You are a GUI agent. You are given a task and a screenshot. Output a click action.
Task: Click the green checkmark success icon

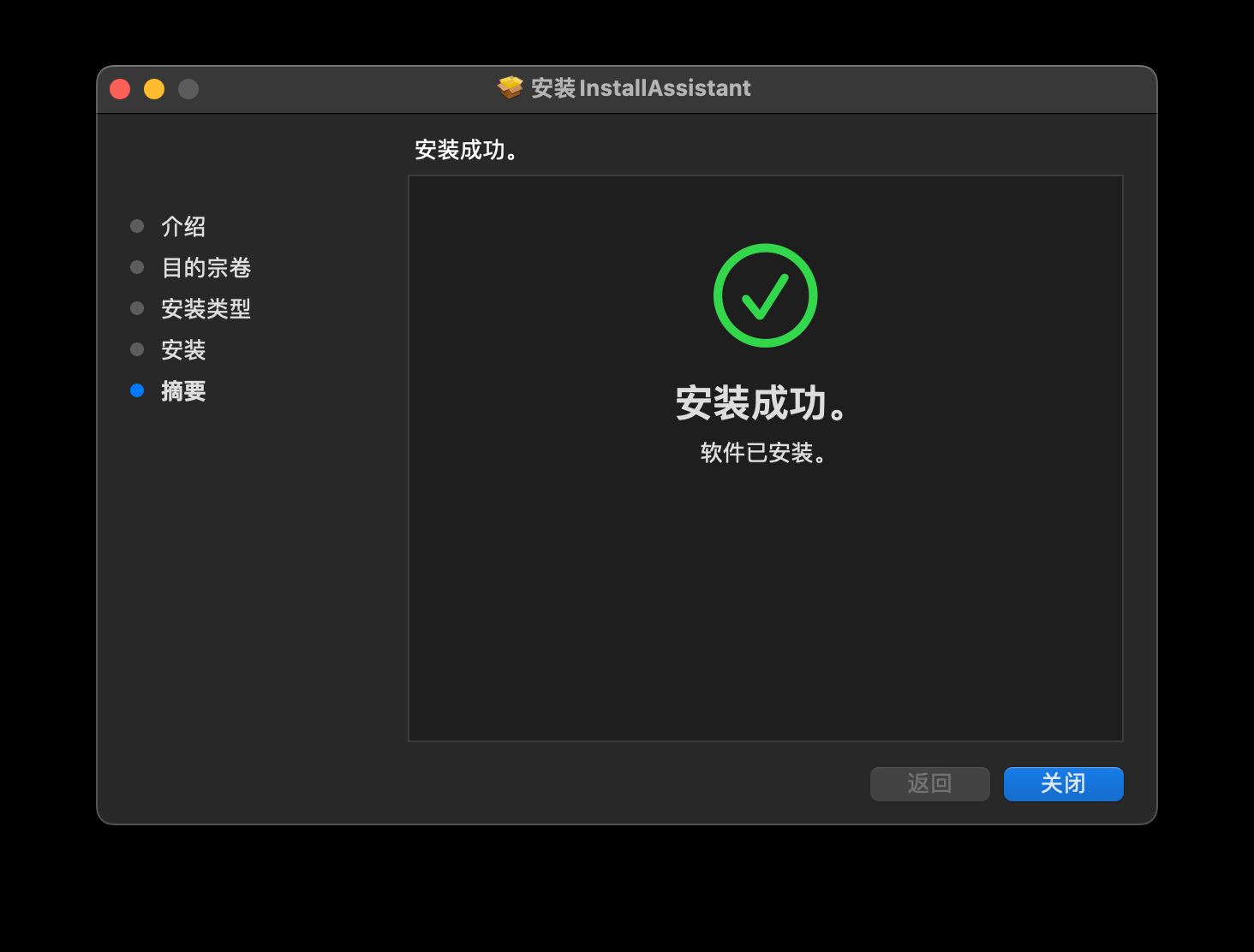765,295
